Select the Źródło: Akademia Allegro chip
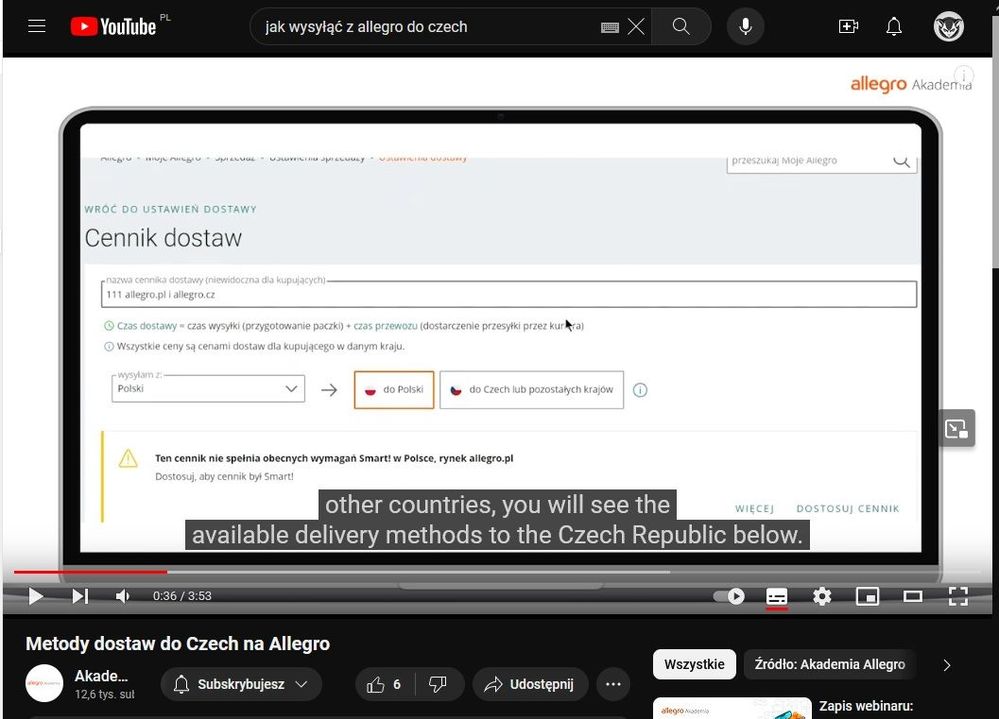 pyautogui.click(x=830, y=664)
